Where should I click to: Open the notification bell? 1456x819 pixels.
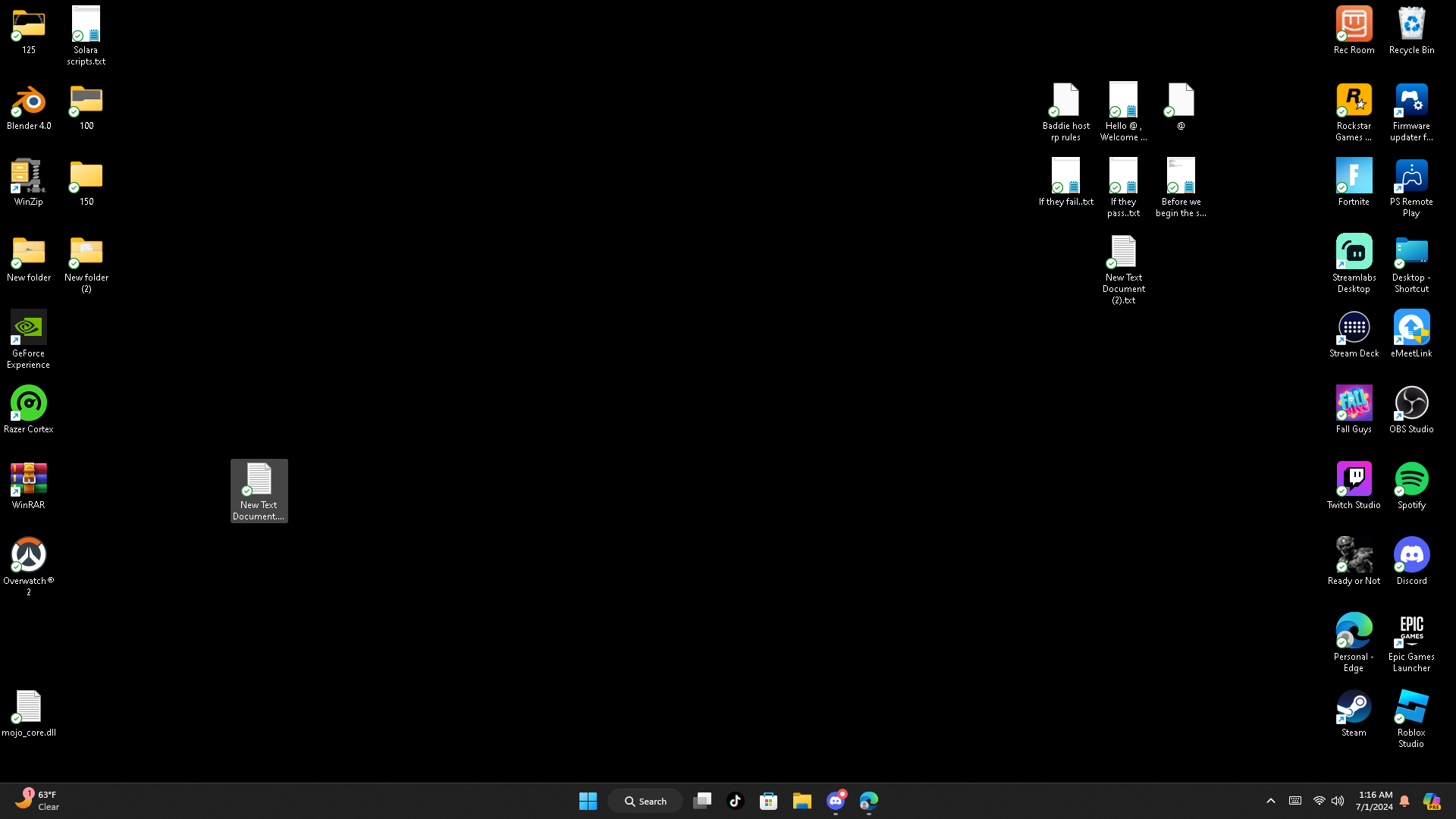tap(1404, 801)
